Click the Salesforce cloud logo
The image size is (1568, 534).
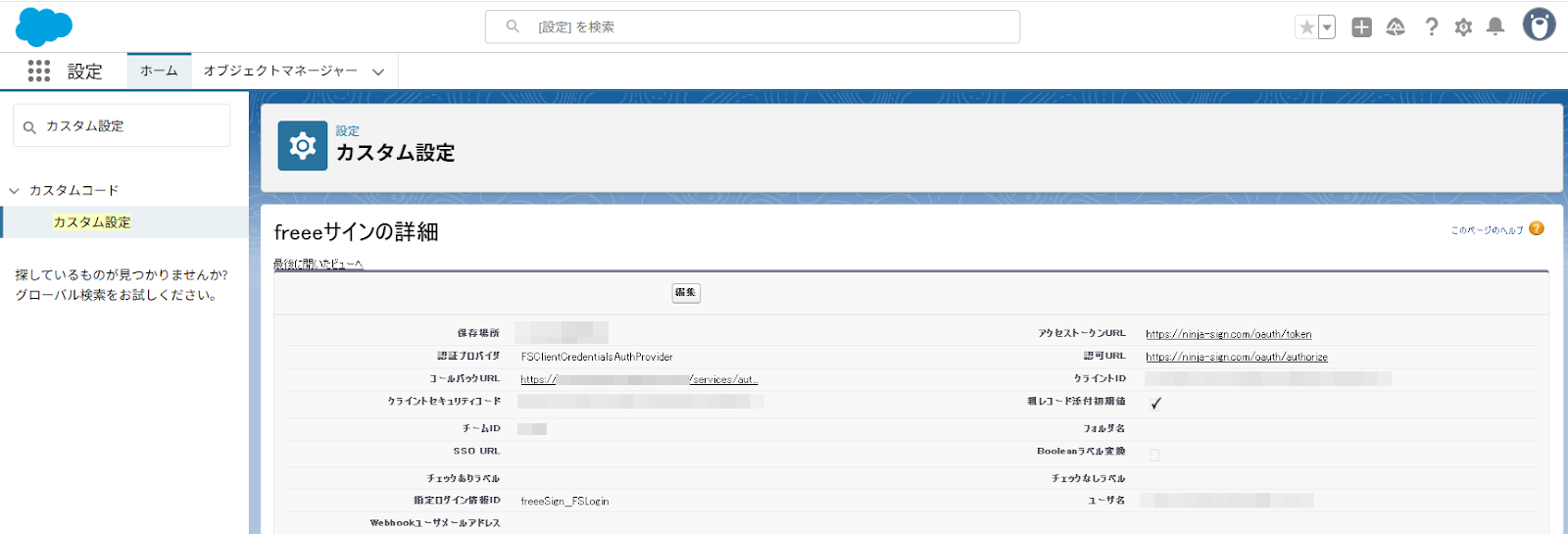[44, 26]
